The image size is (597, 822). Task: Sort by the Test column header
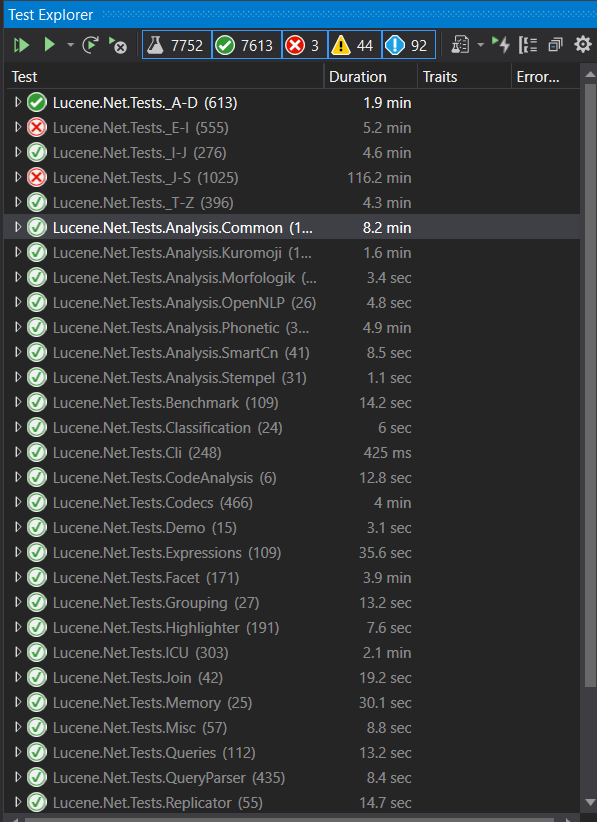point(164,77)
